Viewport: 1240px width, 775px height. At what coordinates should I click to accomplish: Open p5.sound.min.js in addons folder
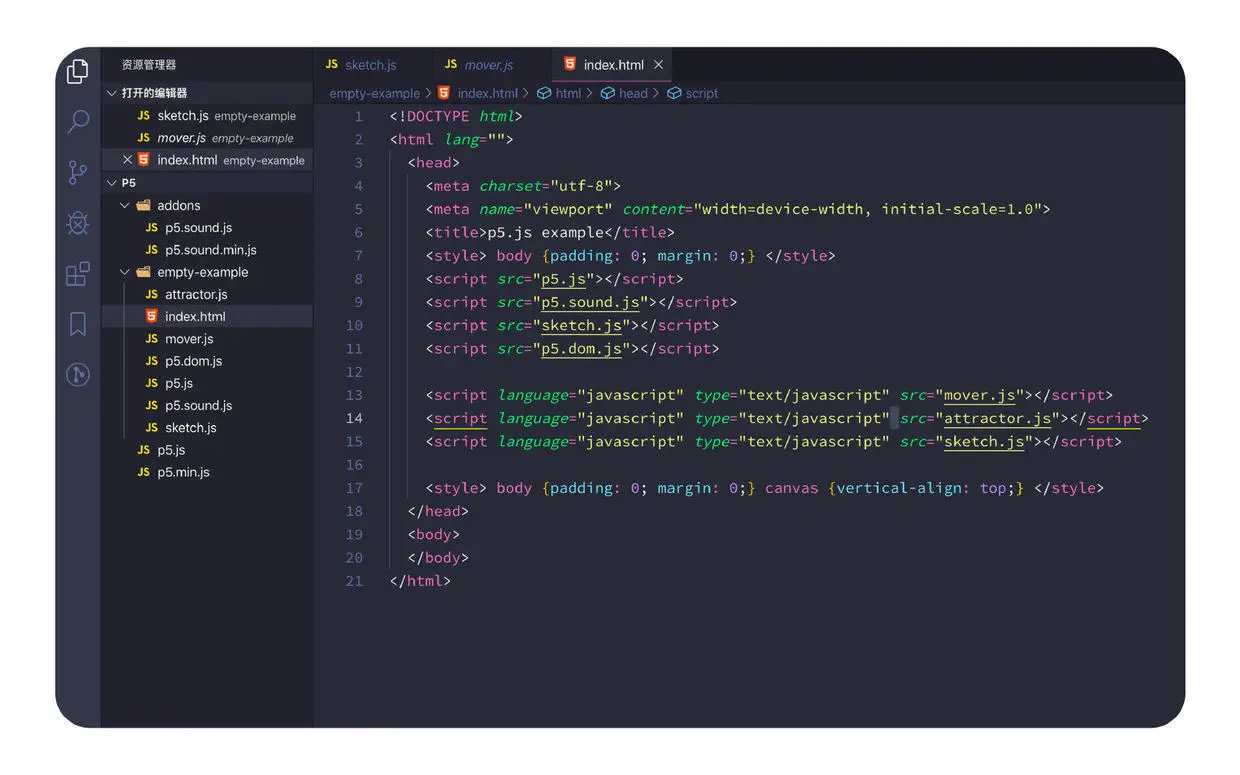pos(209,250)
